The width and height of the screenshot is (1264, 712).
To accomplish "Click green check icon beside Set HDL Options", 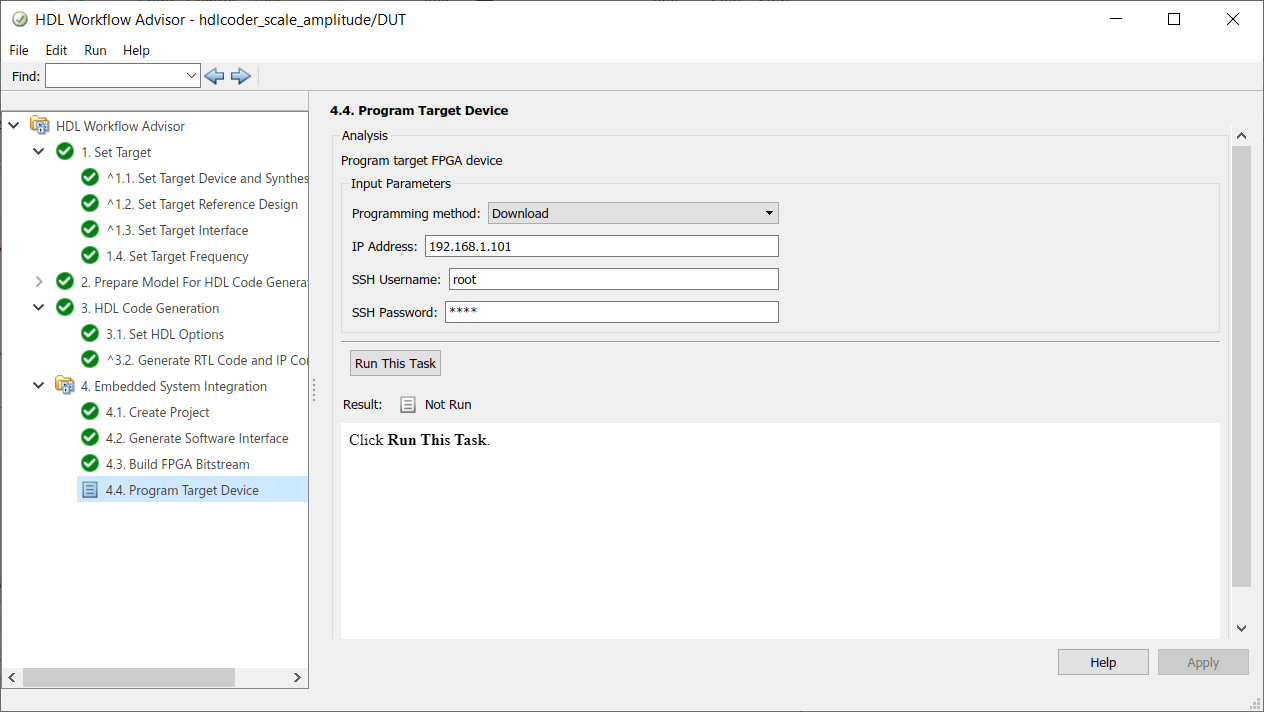I will click(90, 334).
